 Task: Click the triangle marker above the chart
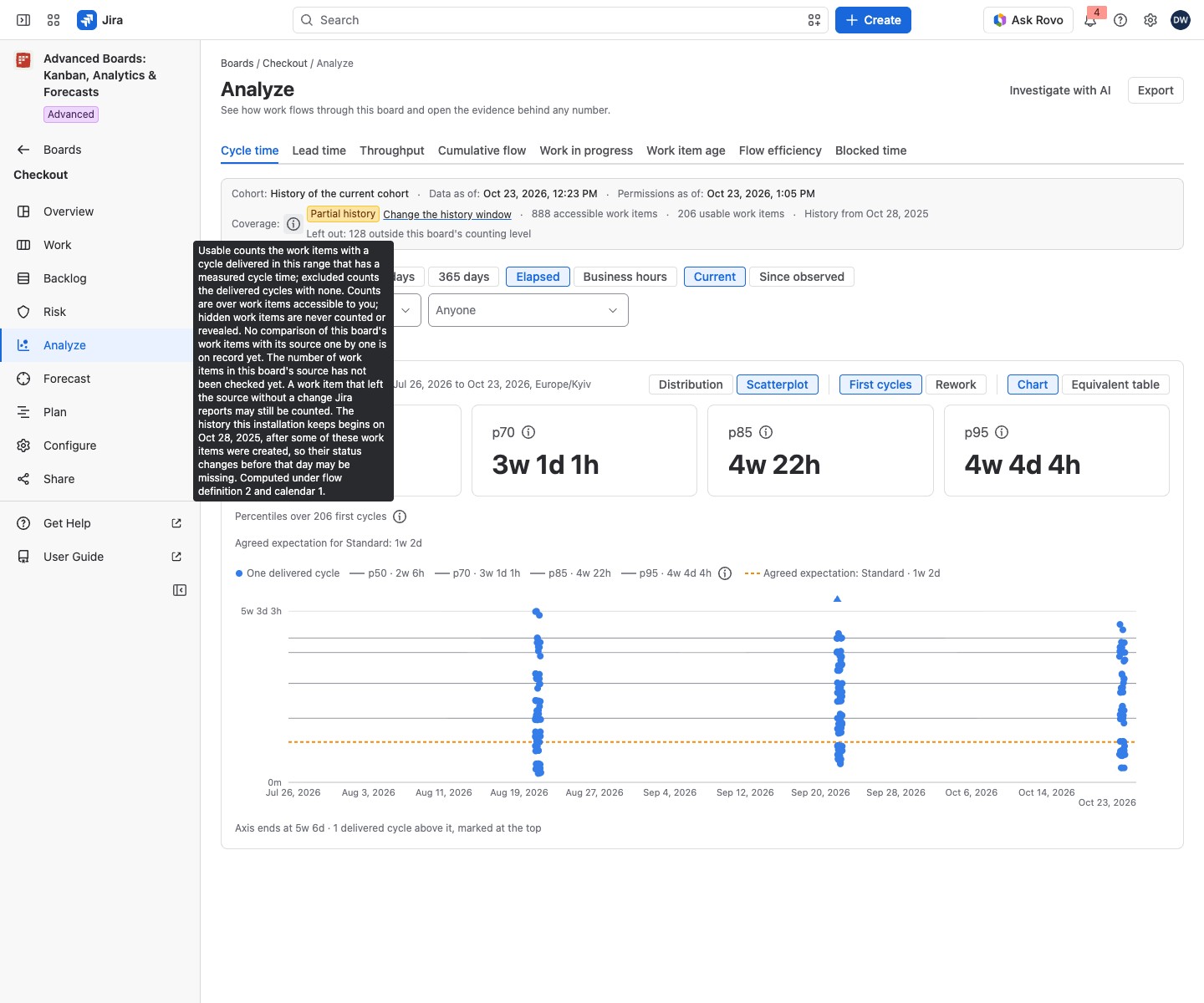(837, 598)
